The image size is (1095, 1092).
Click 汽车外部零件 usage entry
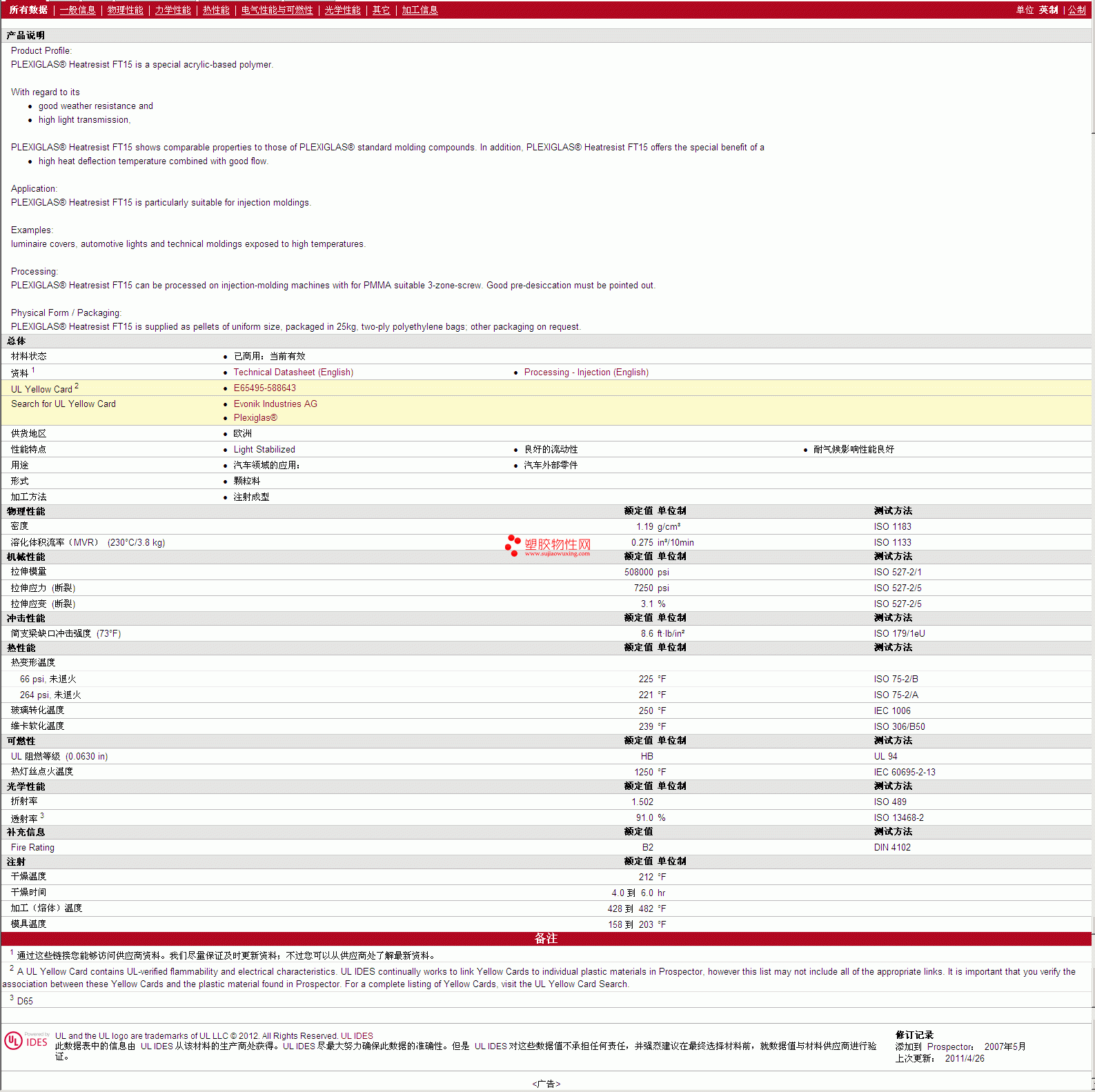pyautogui.click(x=551, y=465)
